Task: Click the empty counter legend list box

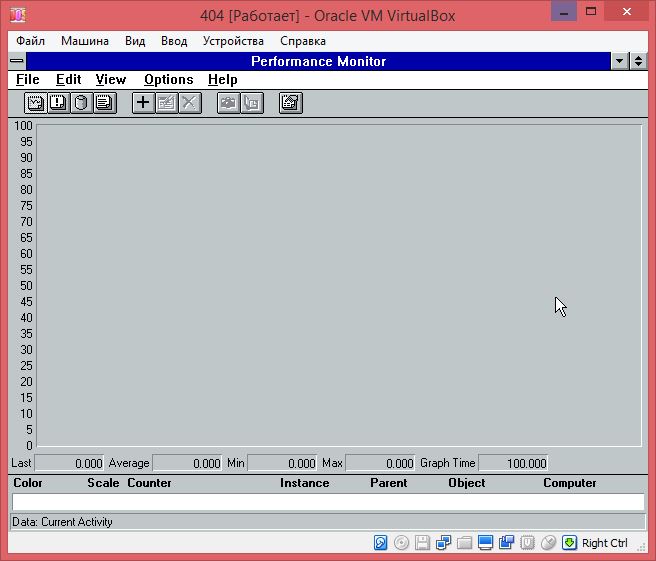Action: [328, 502]
